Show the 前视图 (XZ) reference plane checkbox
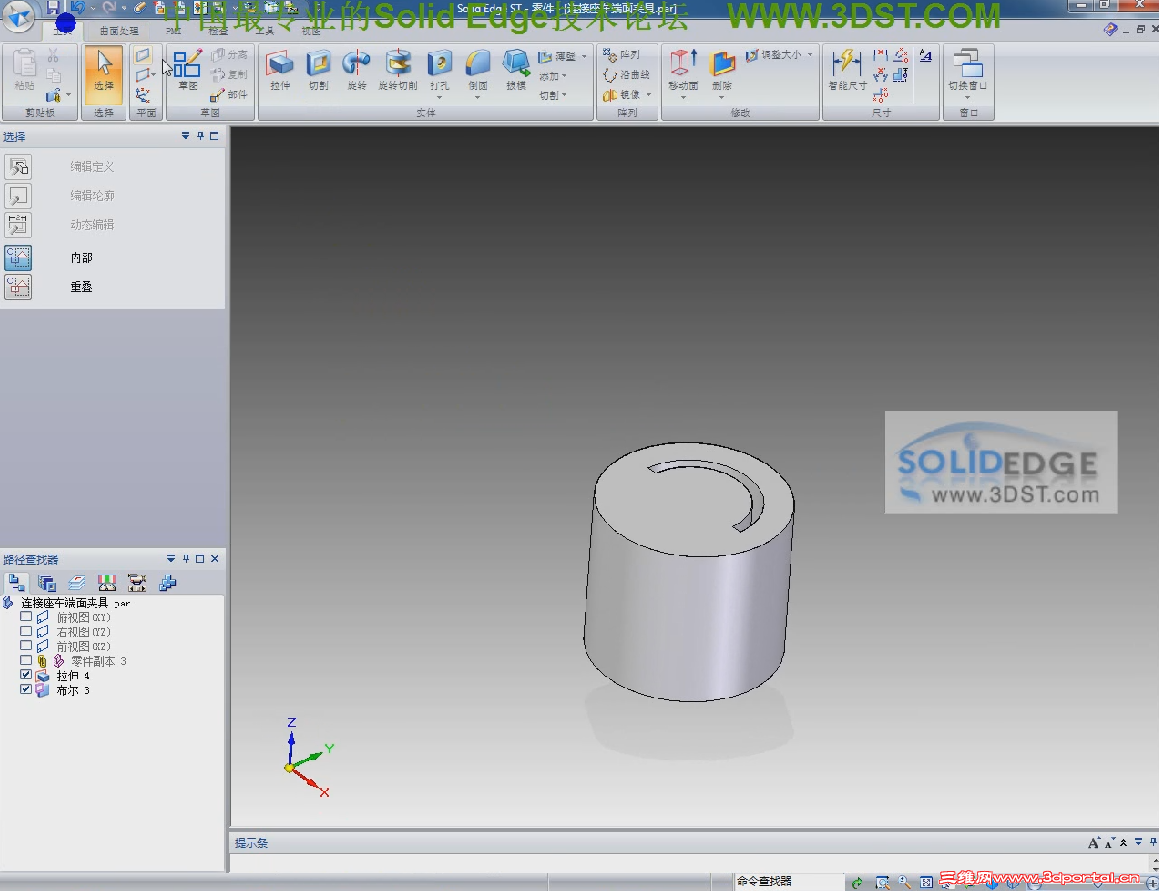The width and height of the screenshot is (1159, 891). 26,646
